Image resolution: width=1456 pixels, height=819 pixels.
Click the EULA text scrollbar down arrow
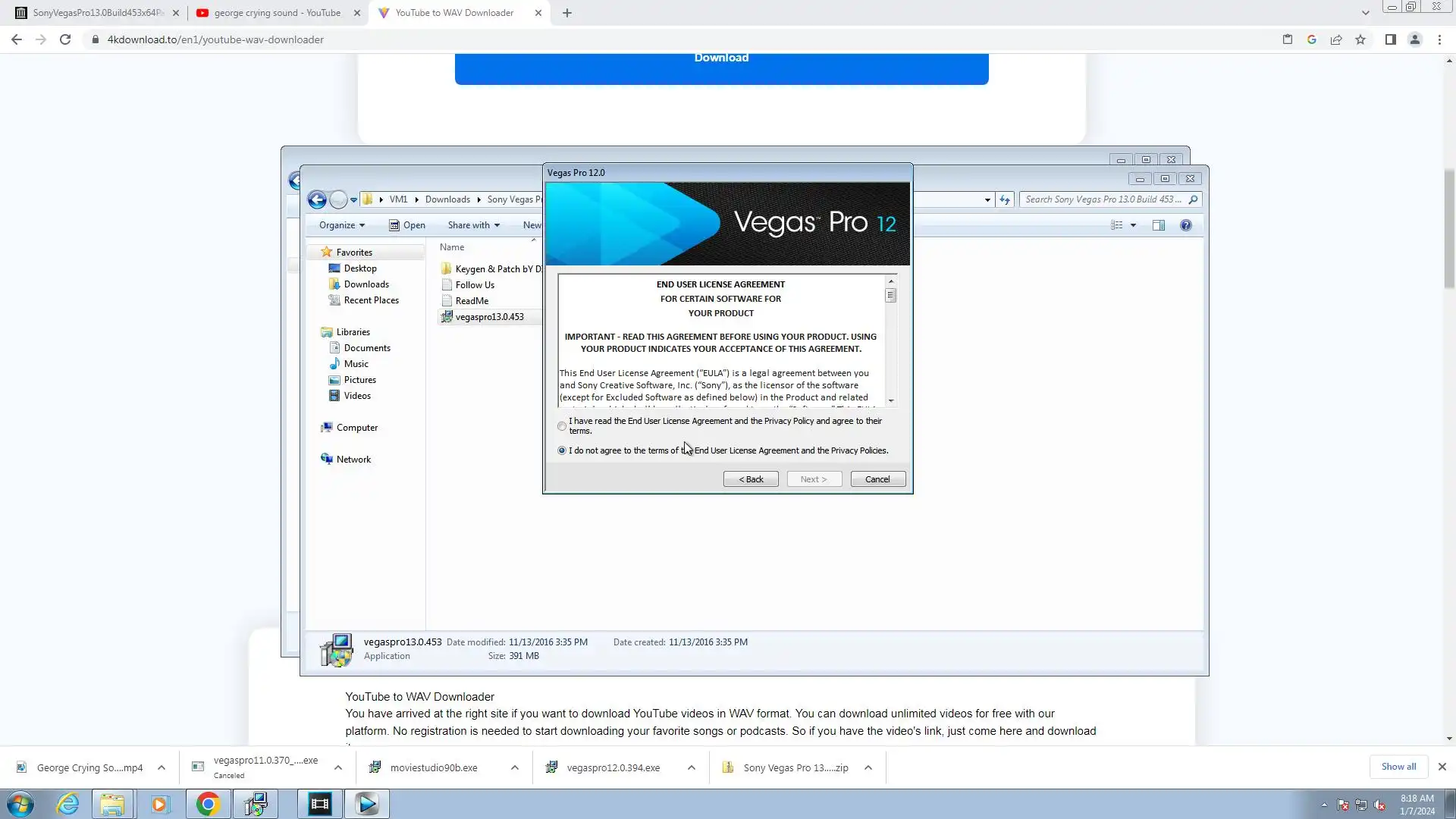tap(891, 400)
